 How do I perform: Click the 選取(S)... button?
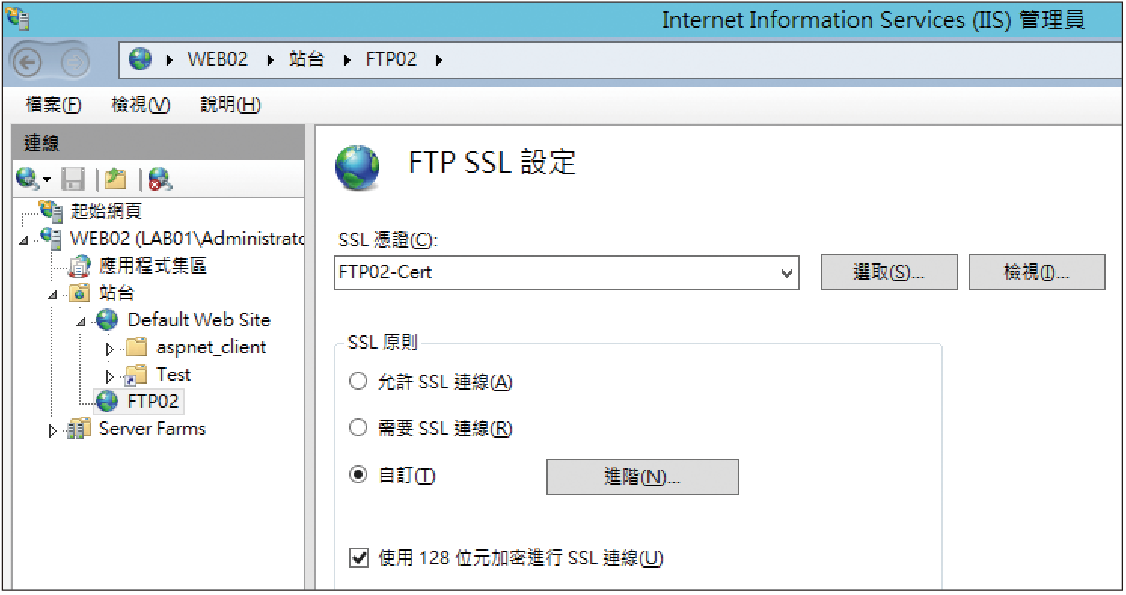coord(889,272)
